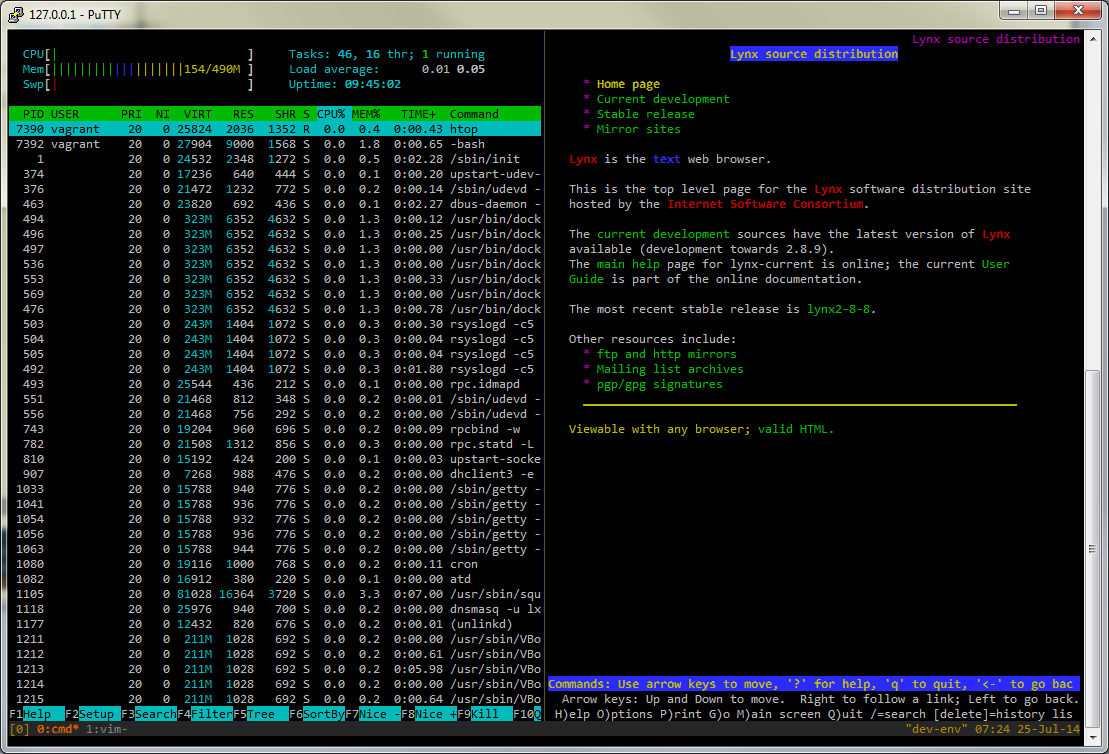Open the Home page link in Lynx
Screen dimensions: 1109x754
[628, 84]
